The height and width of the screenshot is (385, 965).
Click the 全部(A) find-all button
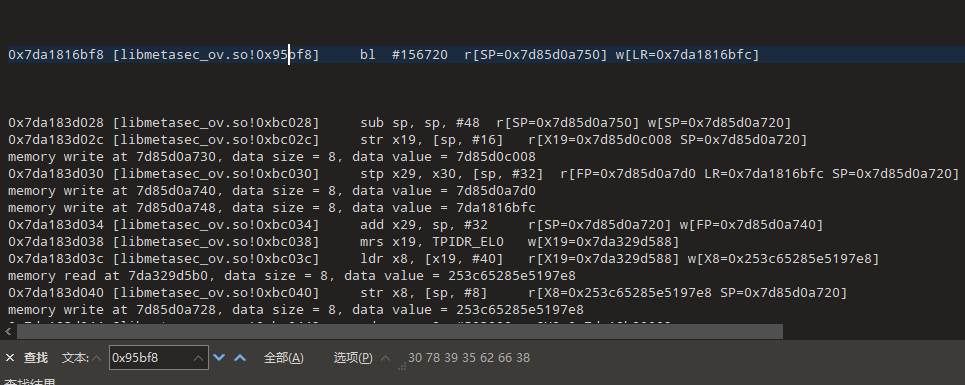(x=284, y=357)
